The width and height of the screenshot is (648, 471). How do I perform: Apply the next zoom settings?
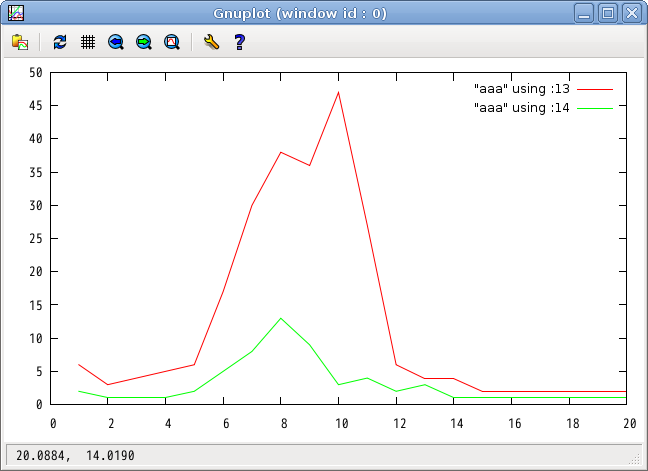(x=144, y=42)
